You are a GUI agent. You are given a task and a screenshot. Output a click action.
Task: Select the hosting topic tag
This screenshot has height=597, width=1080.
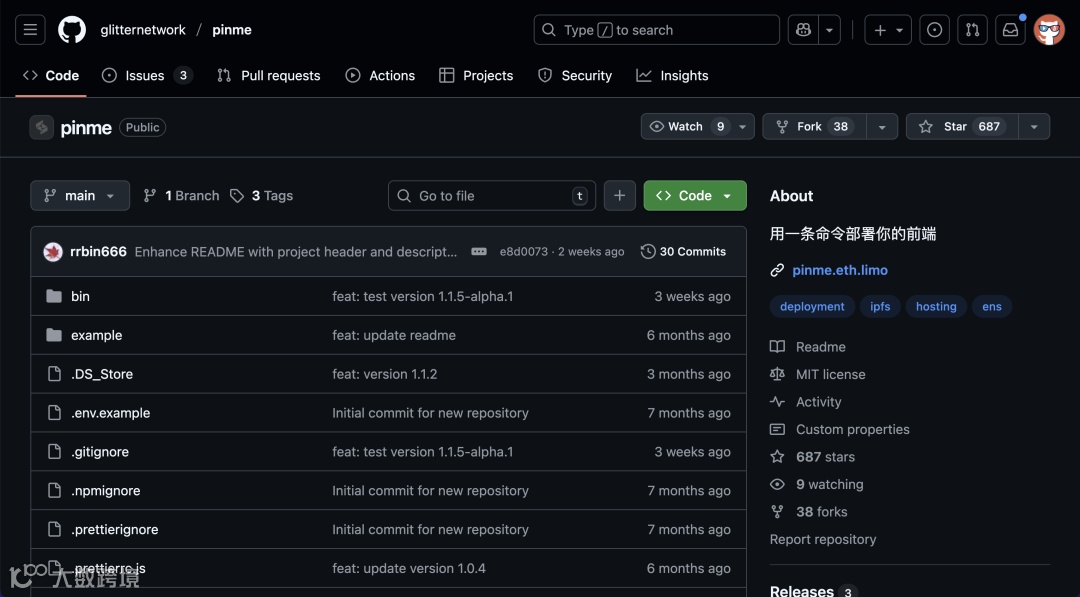click(936, 306)
